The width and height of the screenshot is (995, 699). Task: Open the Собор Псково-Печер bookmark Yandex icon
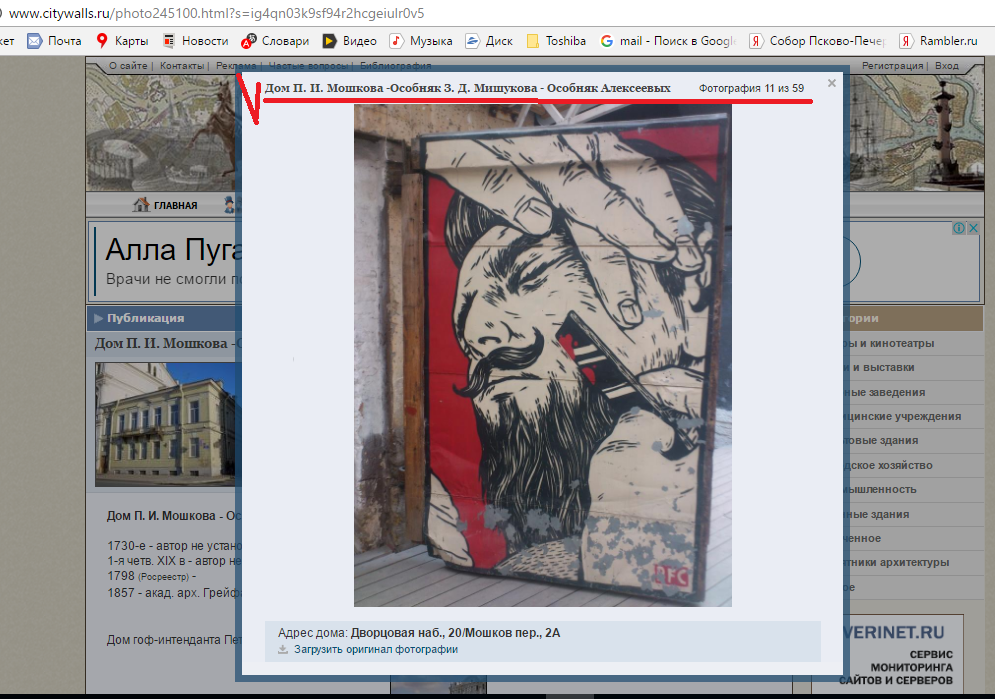[756, 41]
